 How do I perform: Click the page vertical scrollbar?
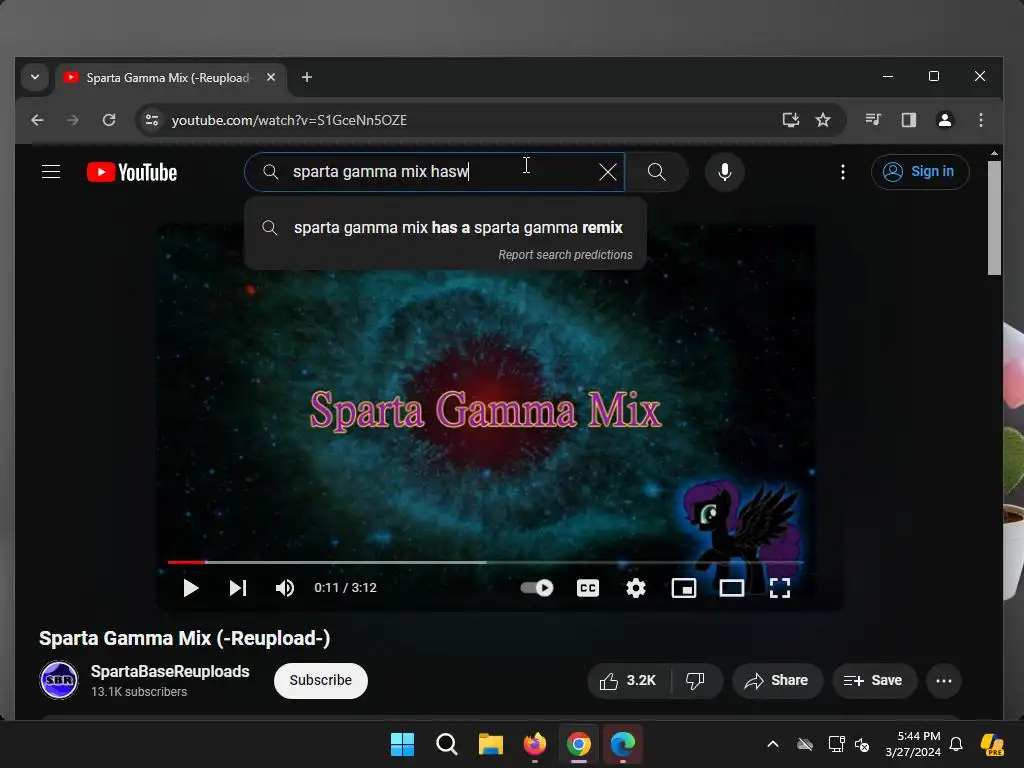click(x=994, y=219)
